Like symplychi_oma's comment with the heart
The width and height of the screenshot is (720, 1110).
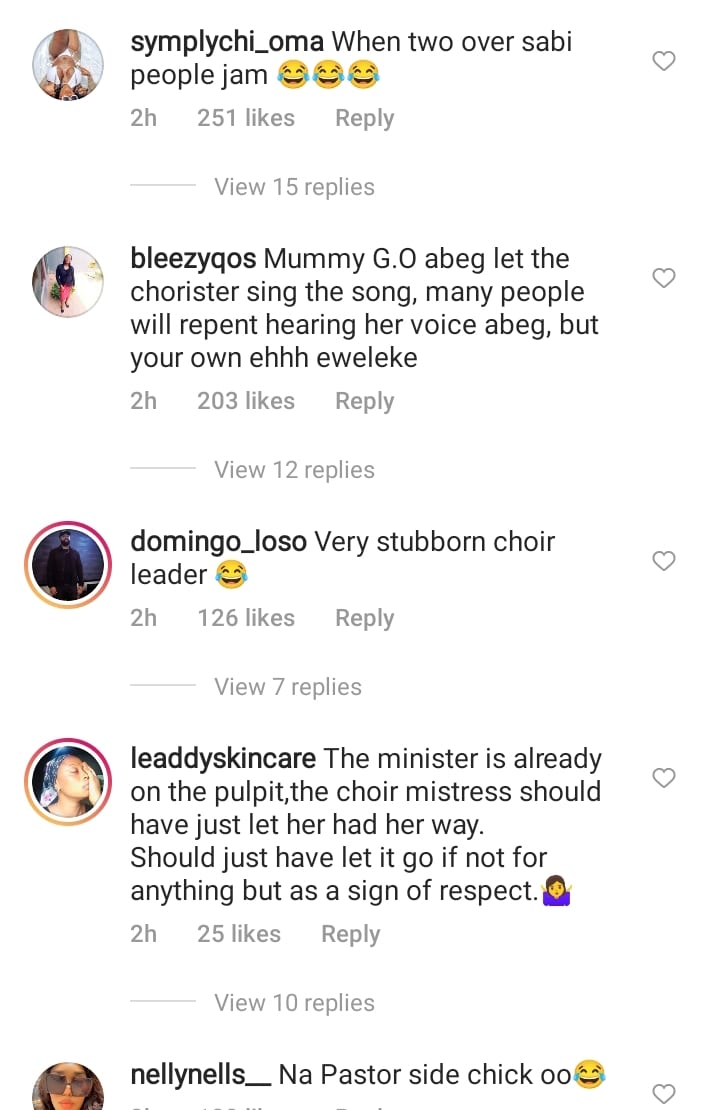[x=664, y=62]
